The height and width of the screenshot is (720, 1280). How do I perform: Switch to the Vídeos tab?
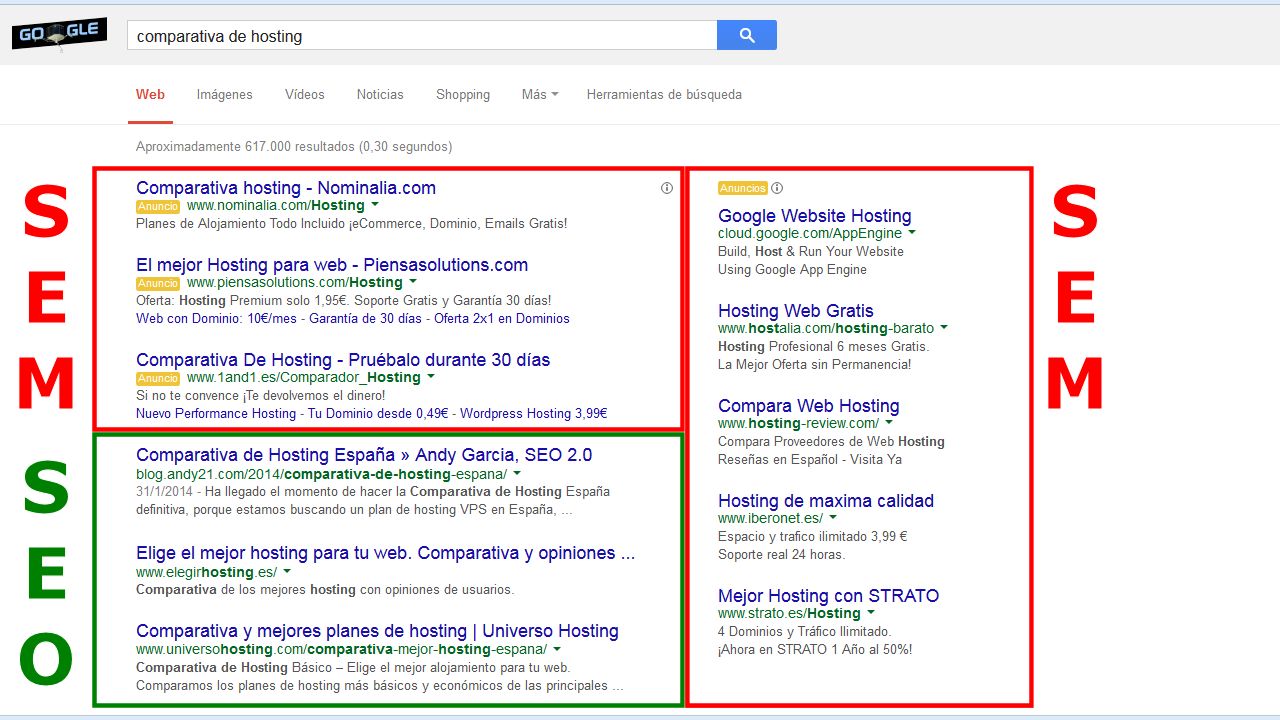(305, 94)
